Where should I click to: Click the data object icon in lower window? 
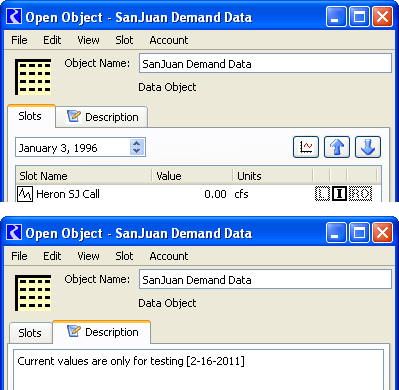[x=33, y=293]
